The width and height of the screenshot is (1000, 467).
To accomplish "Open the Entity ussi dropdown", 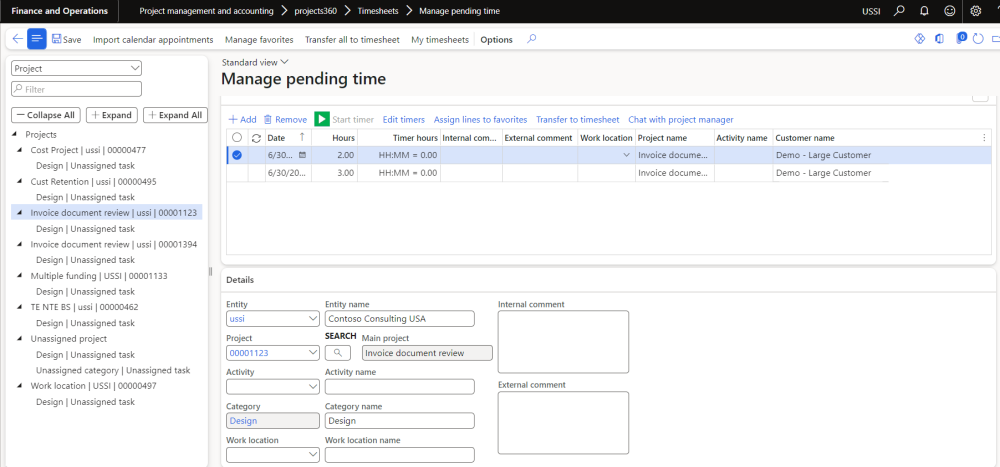I will click(x=313, y=318).
